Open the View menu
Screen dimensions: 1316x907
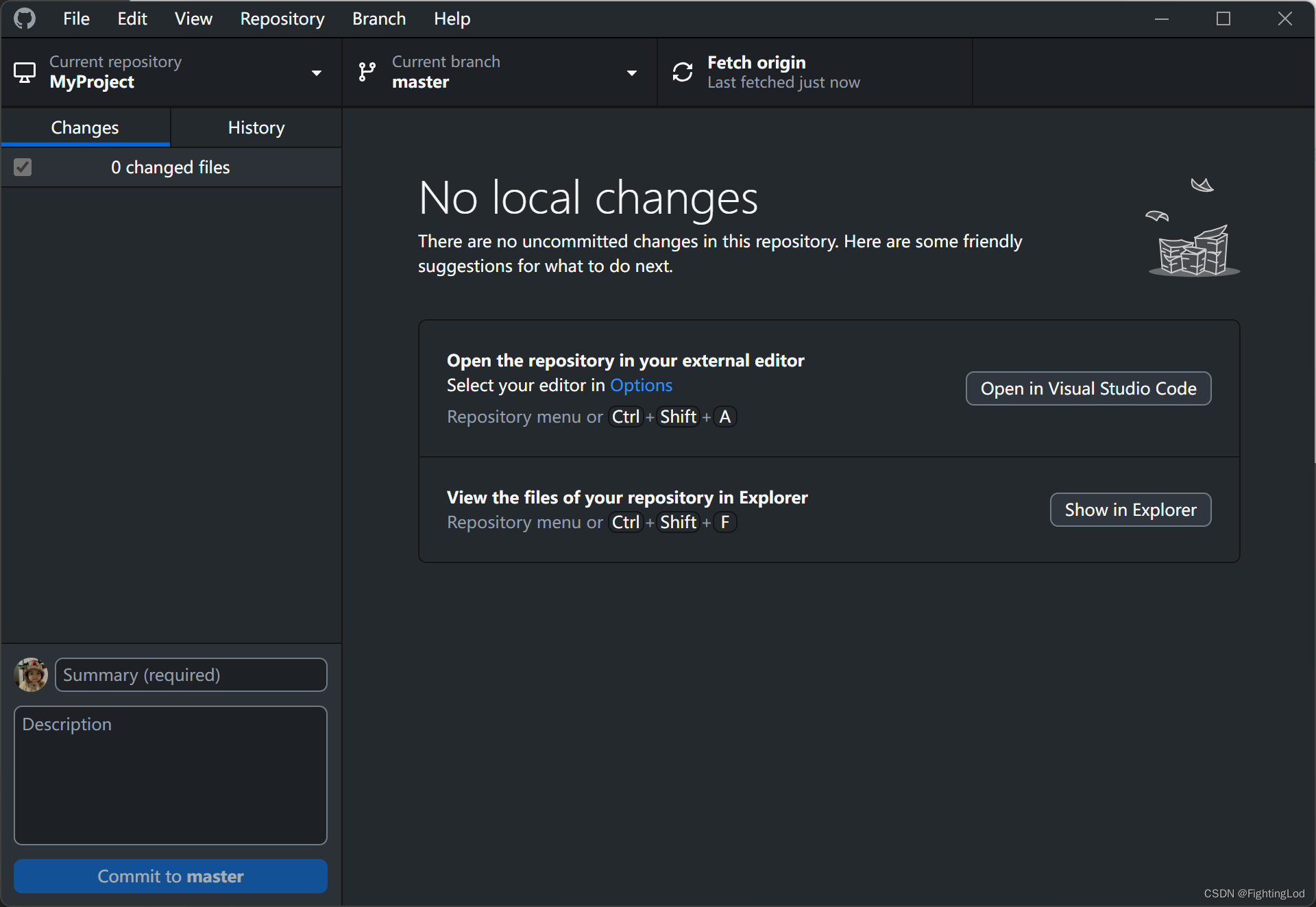click(x=193, y=18)
